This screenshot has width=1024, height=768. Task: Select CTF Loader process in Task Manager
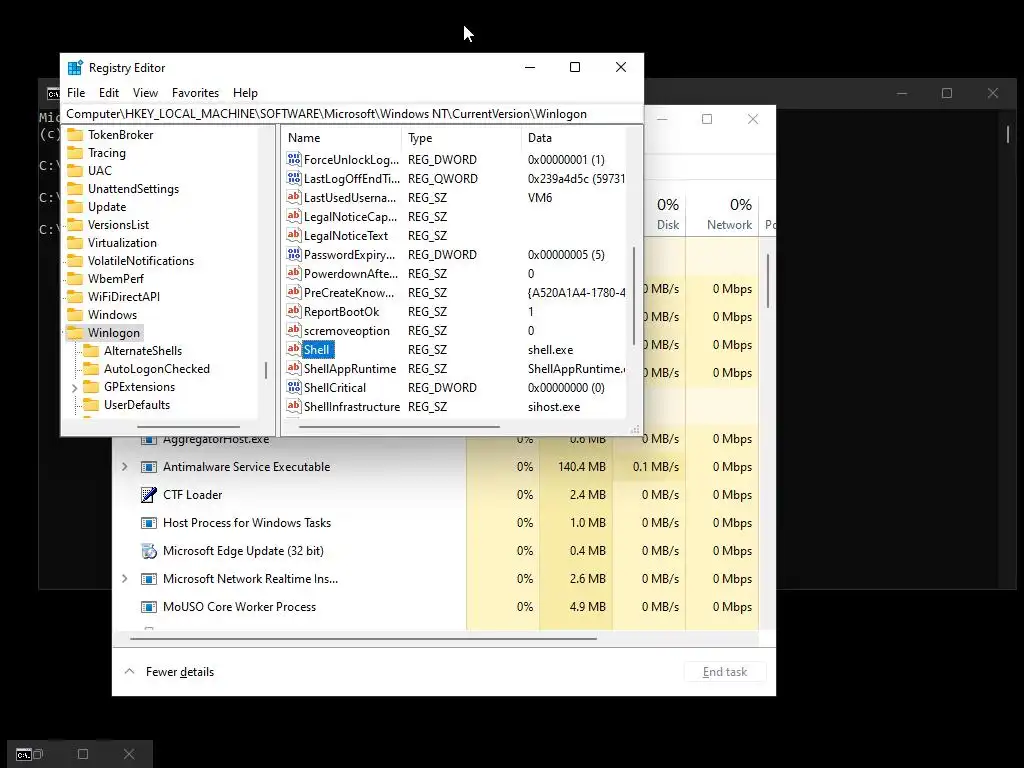coord(193,494)
